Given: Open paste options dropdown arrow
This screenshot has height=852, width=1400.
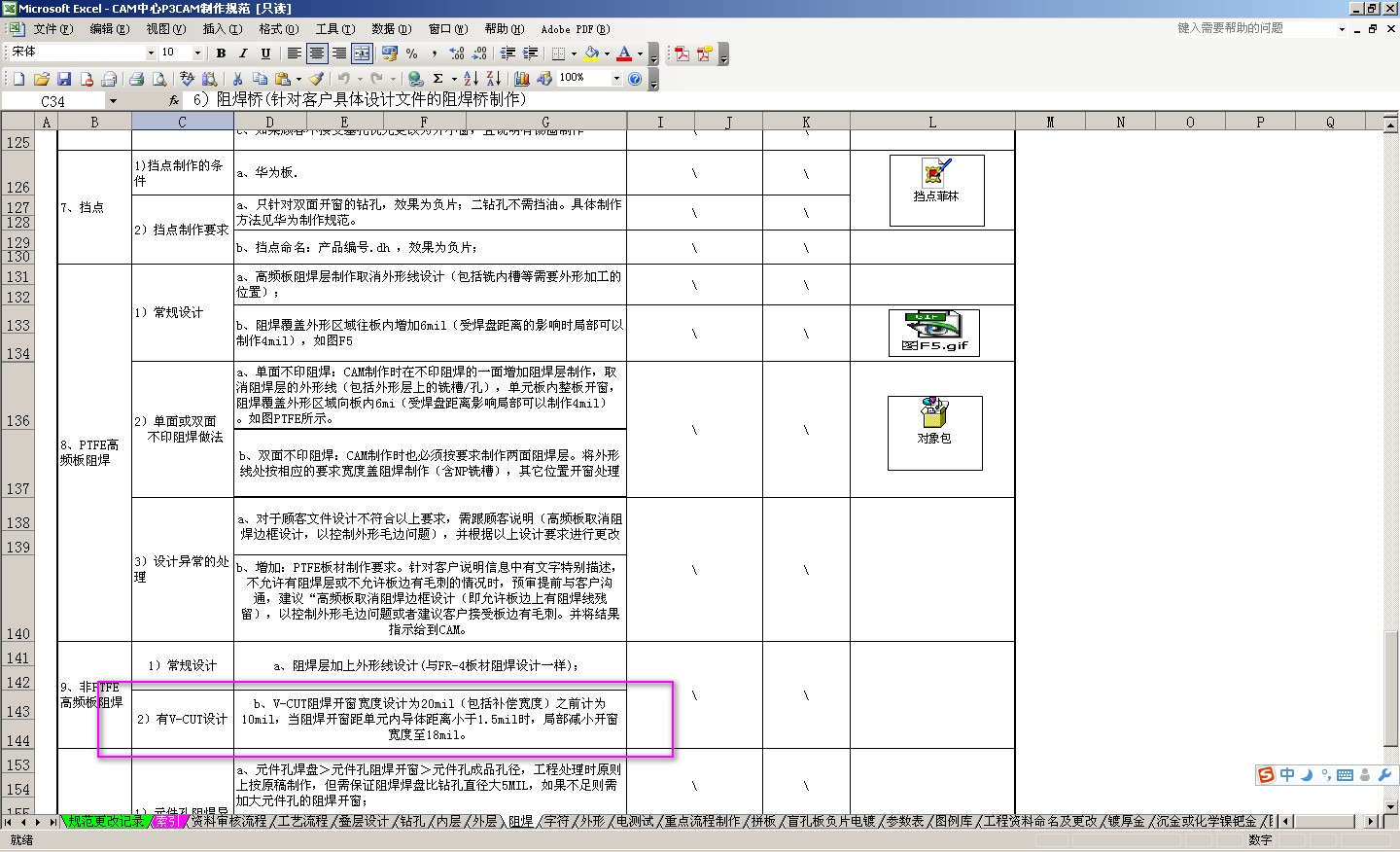Looking at the screenshot, I should (x=298, y=79).
